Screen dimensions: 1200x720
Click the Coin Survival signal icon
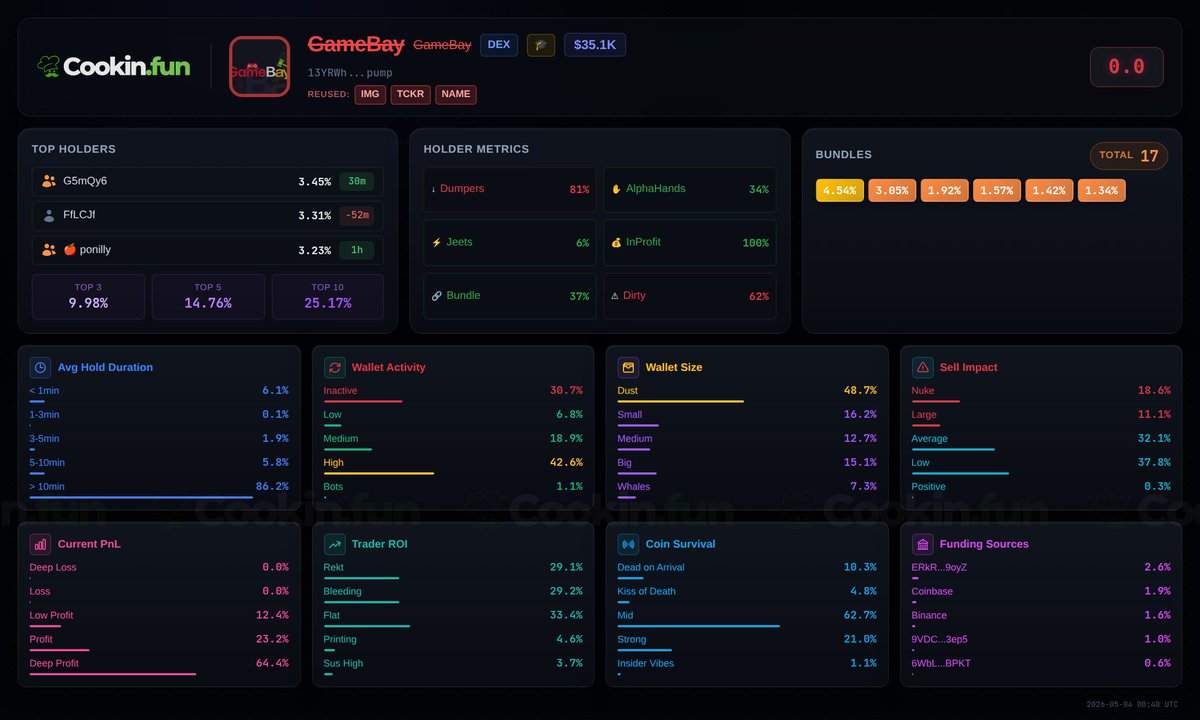pos(628,544)
